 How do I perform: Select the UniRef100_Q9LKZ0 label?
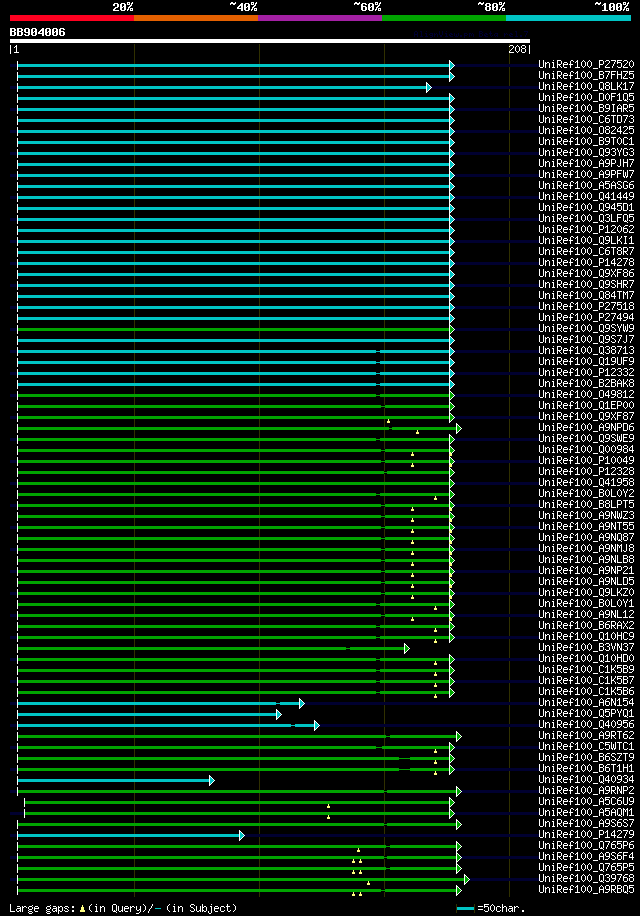pos(586,592)
